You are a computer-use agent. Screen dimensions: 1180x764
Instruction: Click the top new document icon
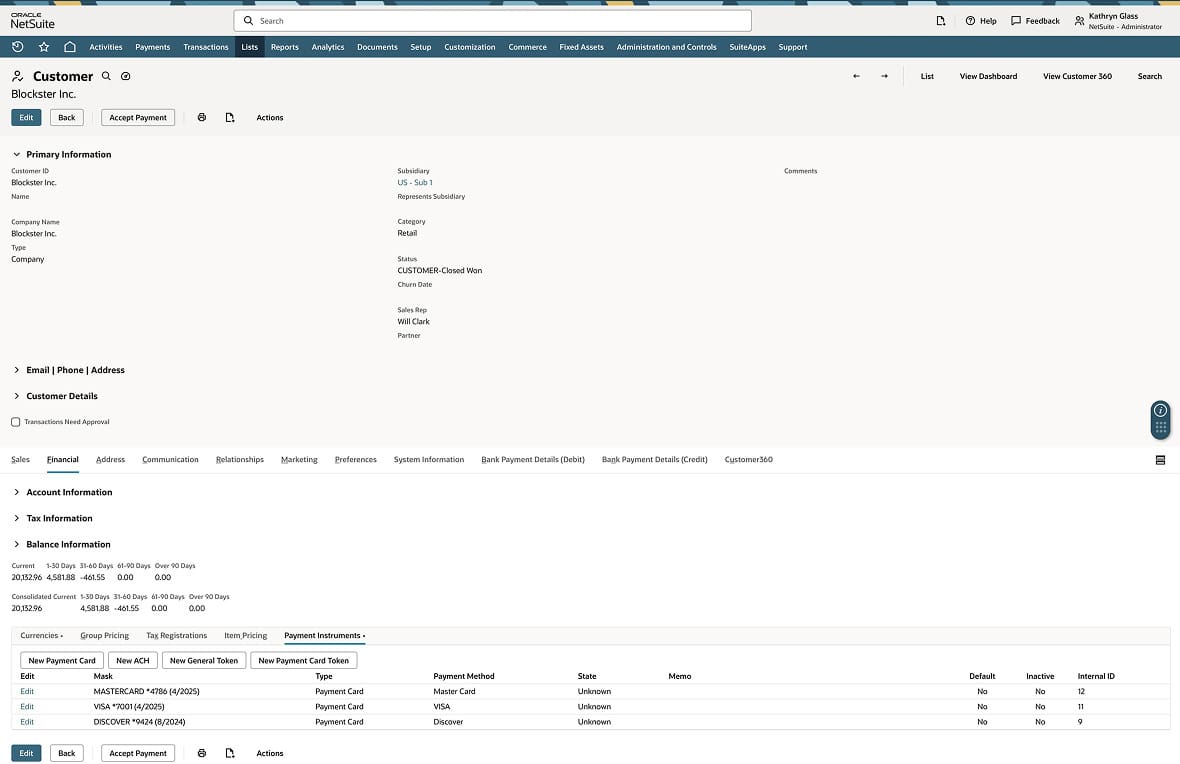point(230,117)
